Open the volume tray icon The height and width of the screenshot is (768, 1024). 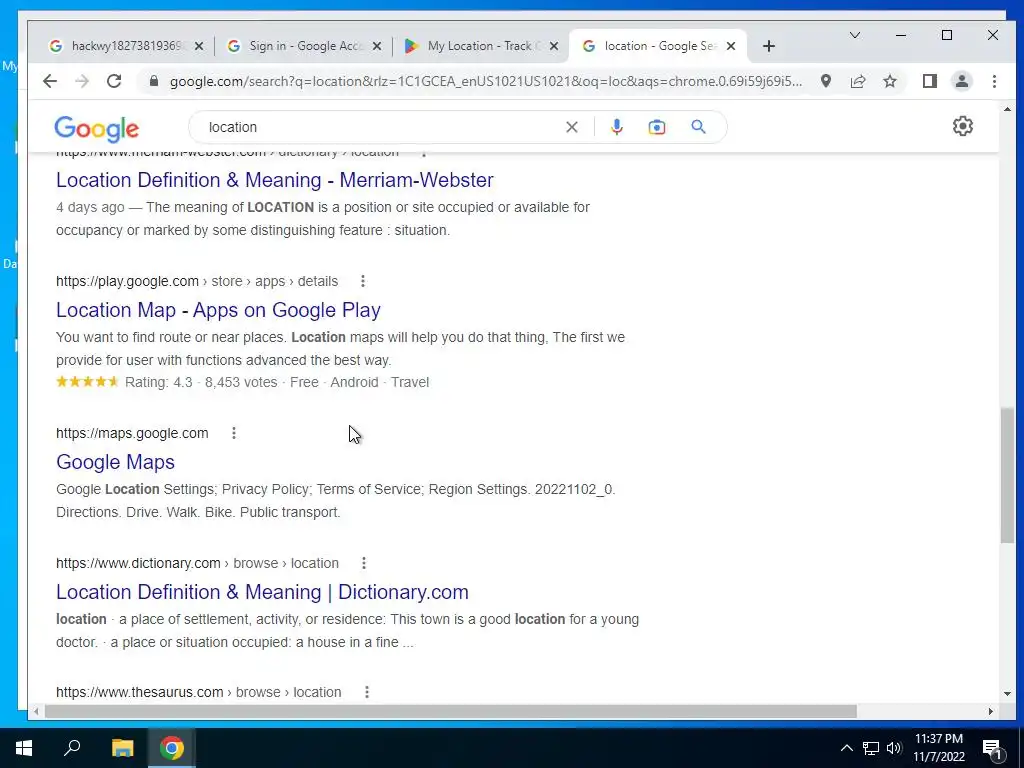pos(894,748)
